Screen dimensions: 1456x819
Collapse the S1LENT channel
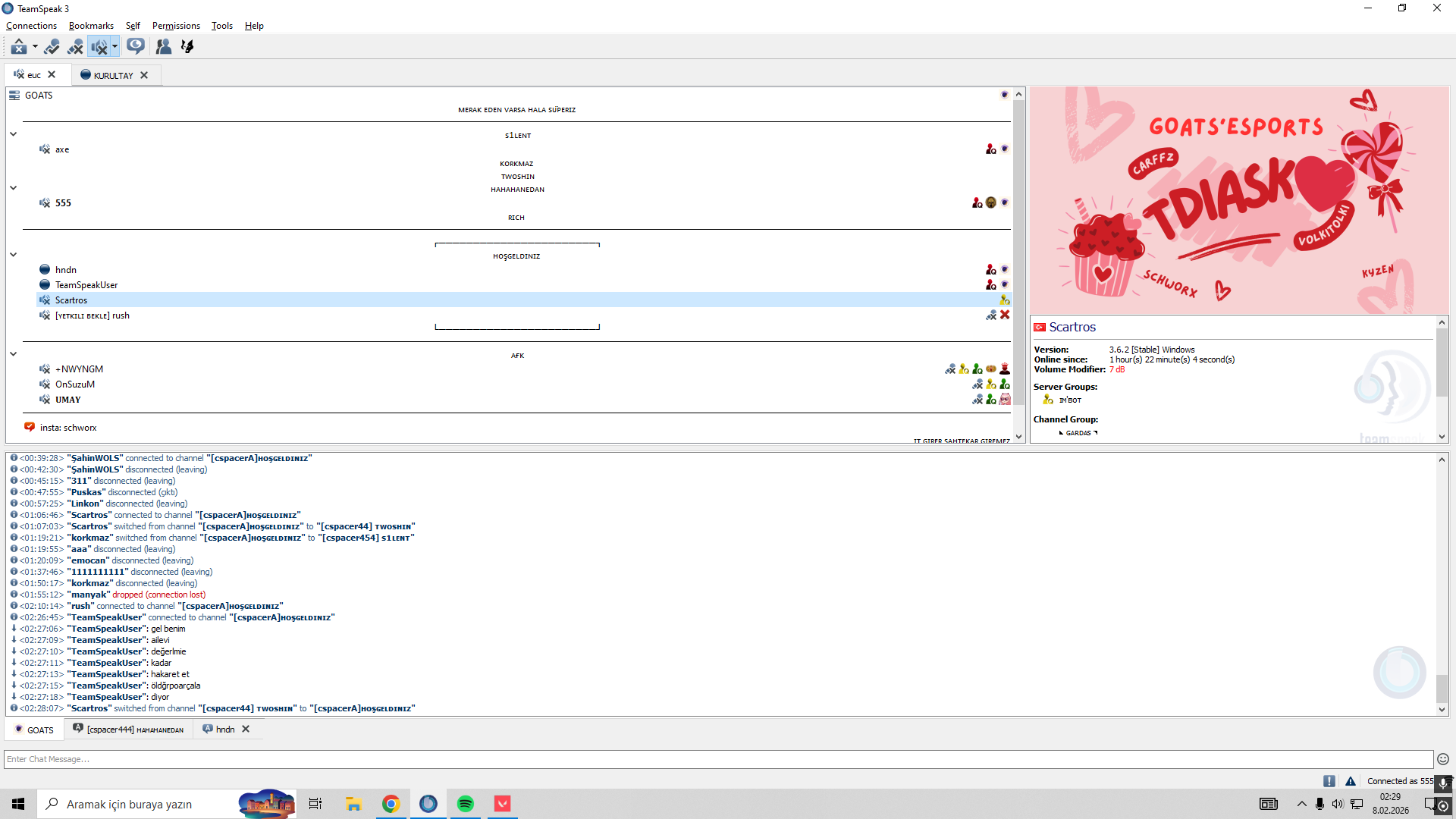[x=13, y=134]
